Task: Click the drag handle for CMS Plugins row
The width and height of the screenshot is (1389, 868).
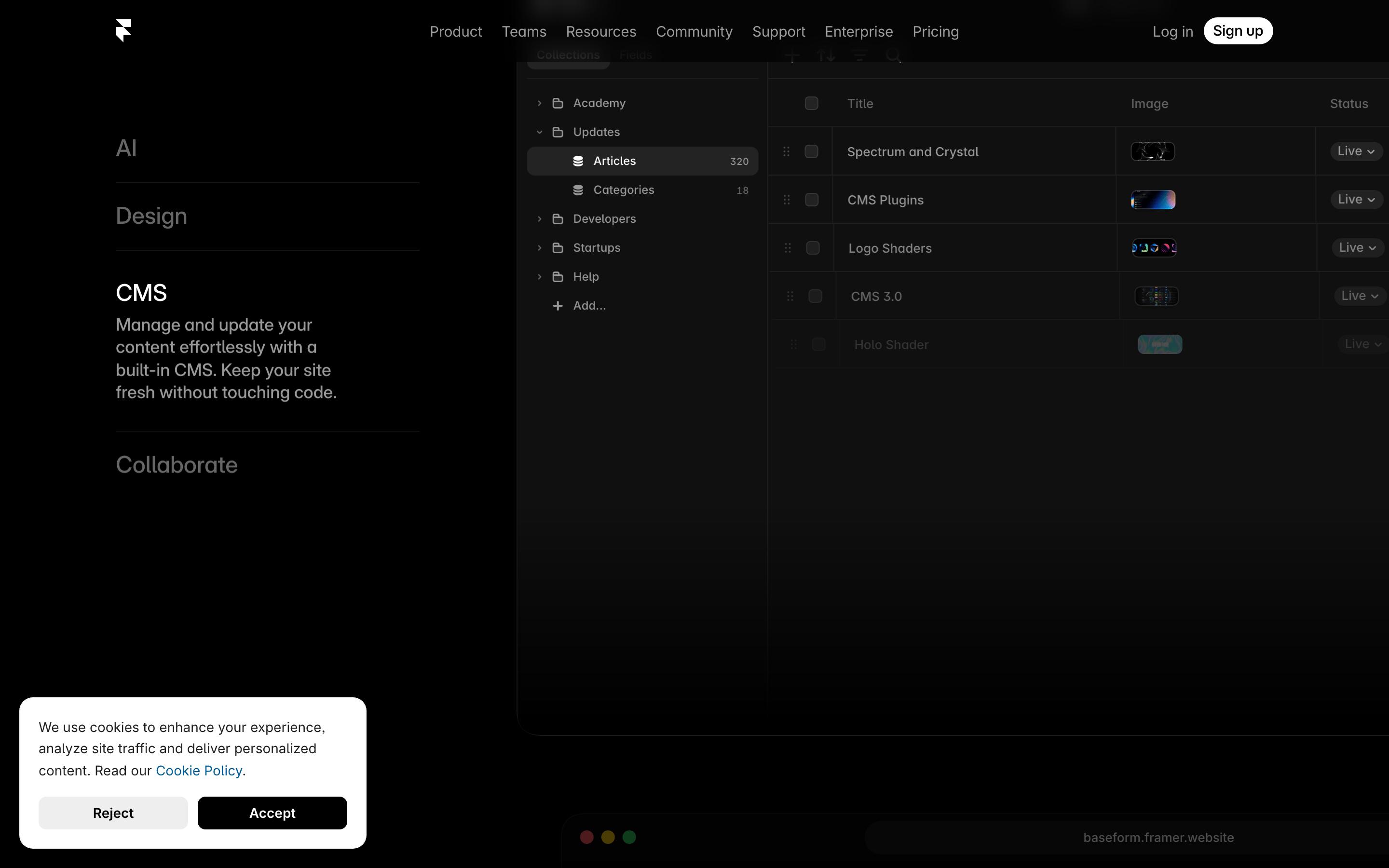Action: pyautogui.click(x=787, y=200)
